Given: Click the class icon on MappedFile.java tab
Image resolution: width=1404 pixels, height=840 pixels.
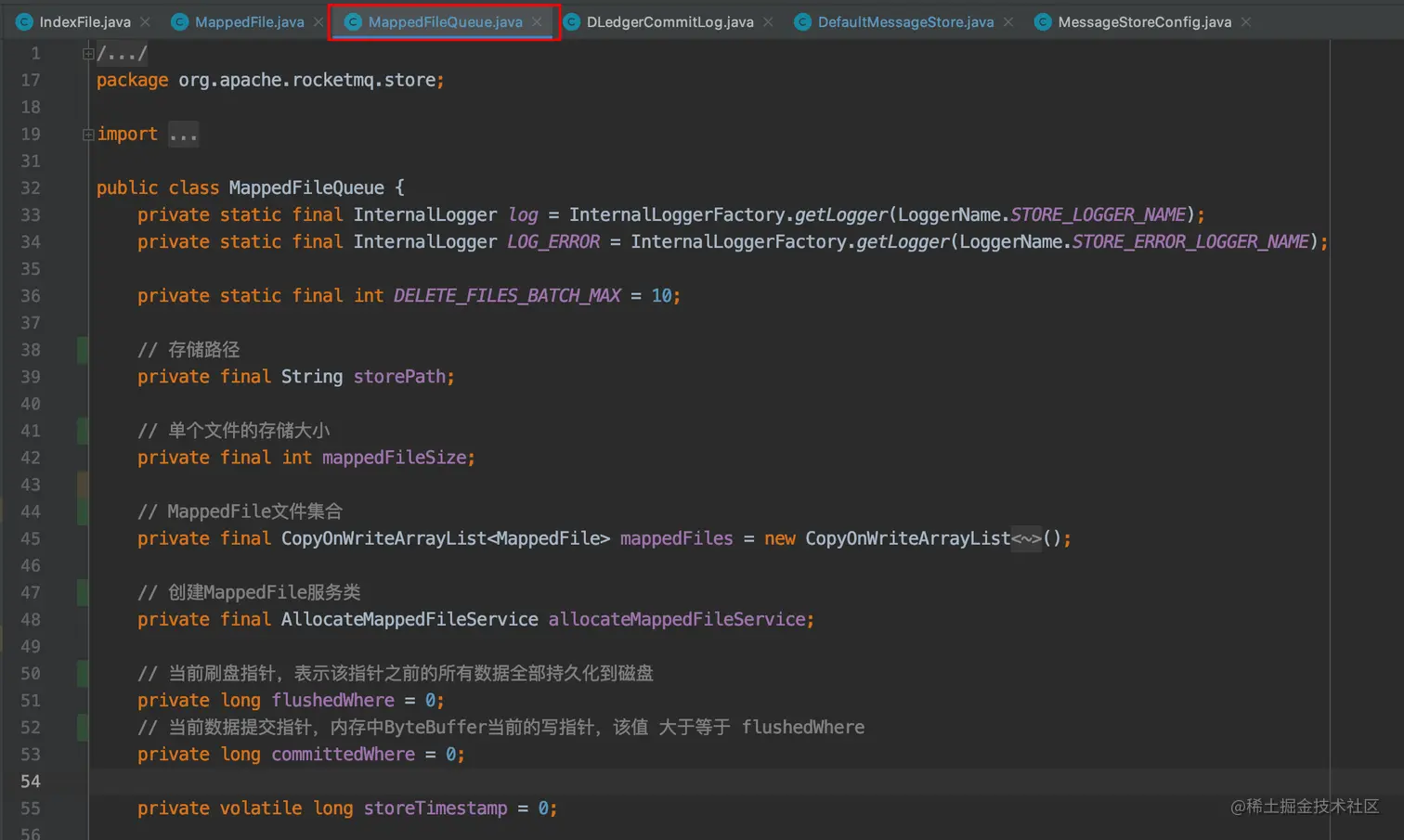Looking at the screenshot, I should click(x=180, y=22).
